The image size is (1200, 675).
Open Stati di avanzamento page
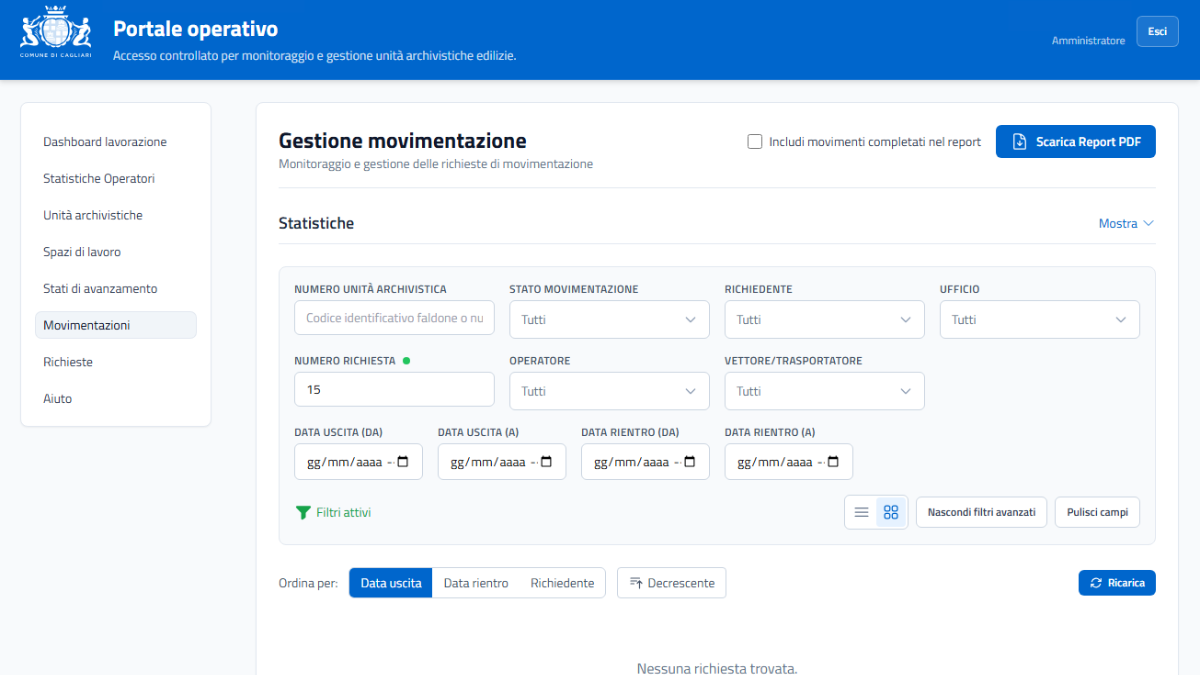pos(116,289)
